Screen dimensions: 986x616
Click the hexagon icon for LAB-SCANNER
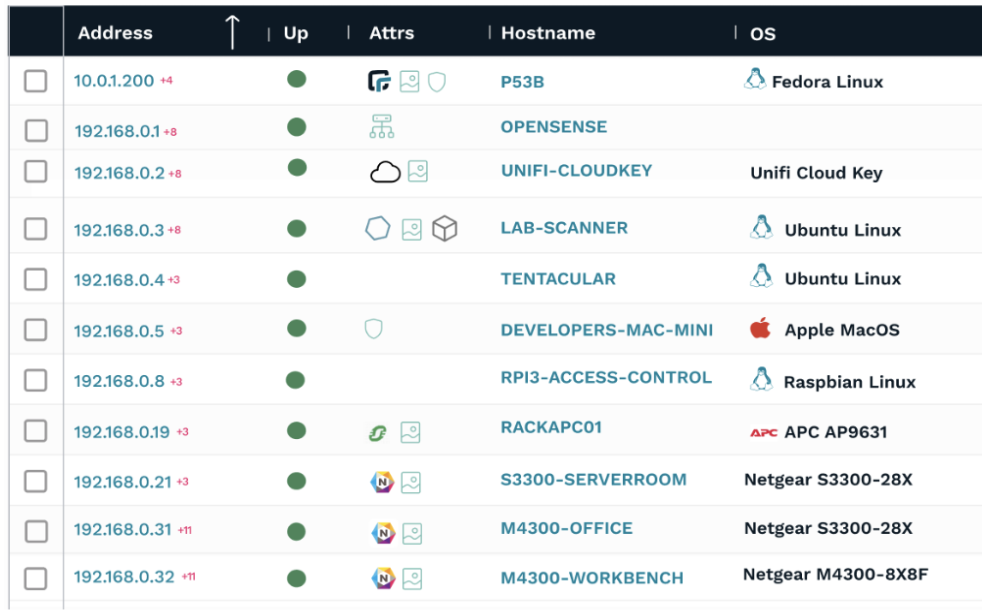pos(378,228)
